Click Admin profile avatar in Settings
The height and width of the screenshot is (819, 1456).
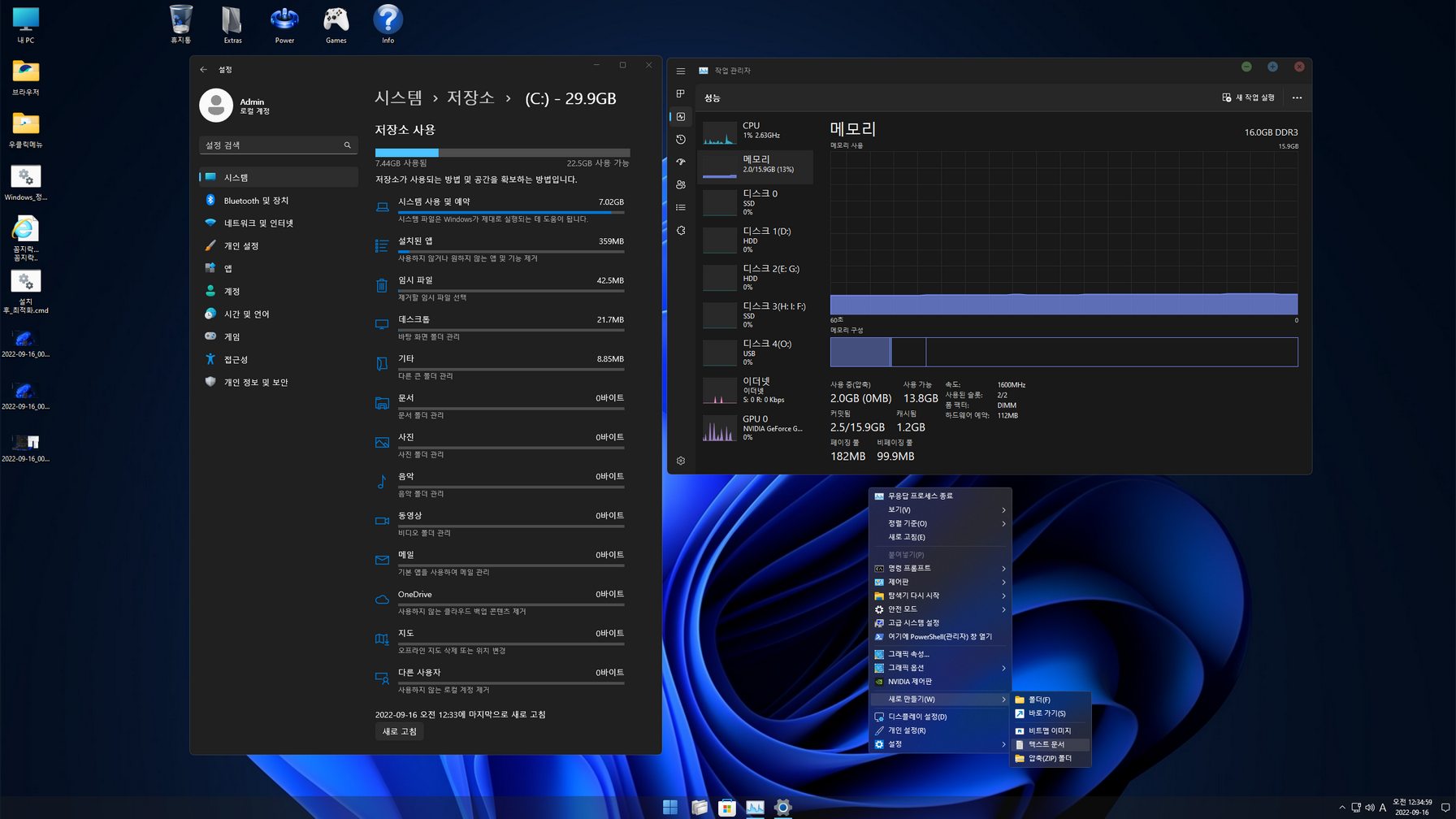point(216,106)
